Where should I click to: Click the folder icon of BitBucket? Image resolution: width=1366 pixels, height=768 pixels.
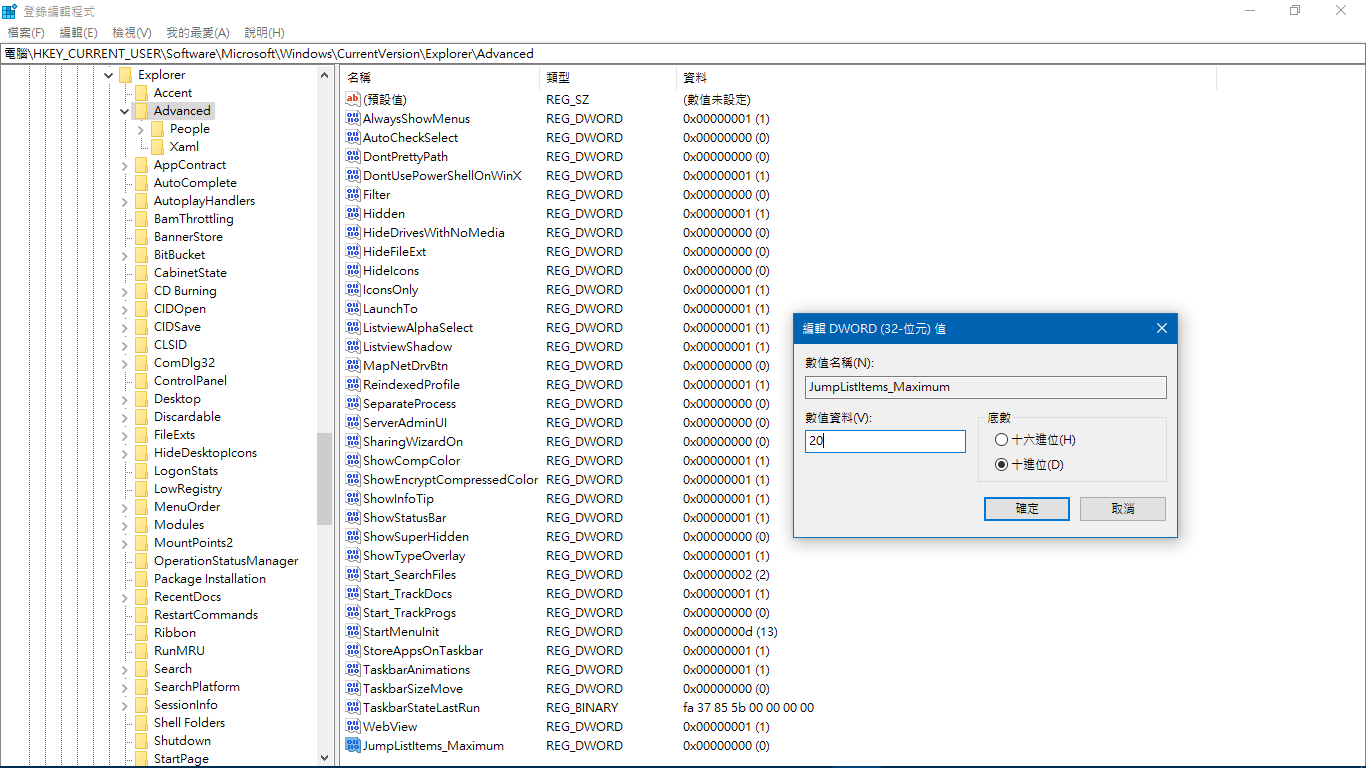click(x=141, y=255)
